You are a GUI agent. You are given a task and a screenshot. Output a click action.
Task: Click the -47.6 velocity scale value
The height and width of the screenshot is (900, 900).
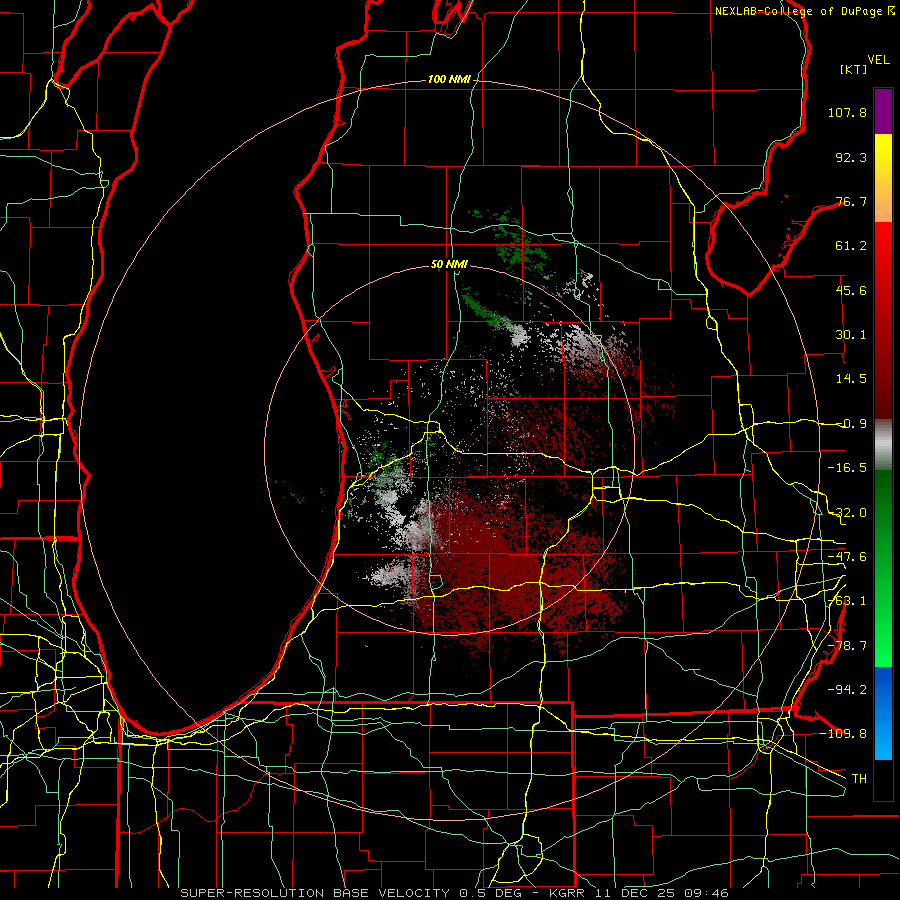coord(847,557)
